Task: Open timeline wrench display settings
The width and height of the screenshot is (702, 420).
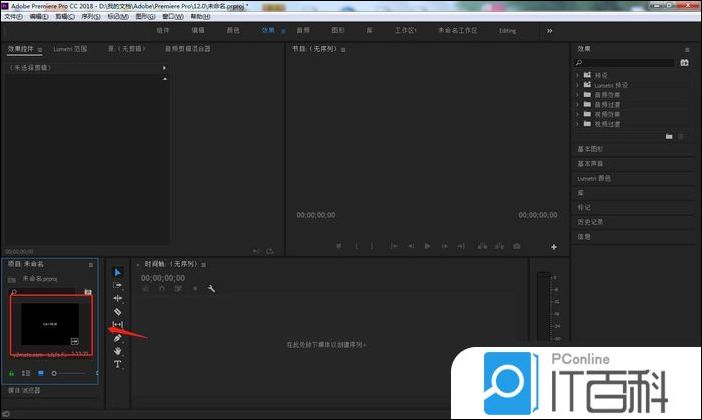Action: (211, 289)
